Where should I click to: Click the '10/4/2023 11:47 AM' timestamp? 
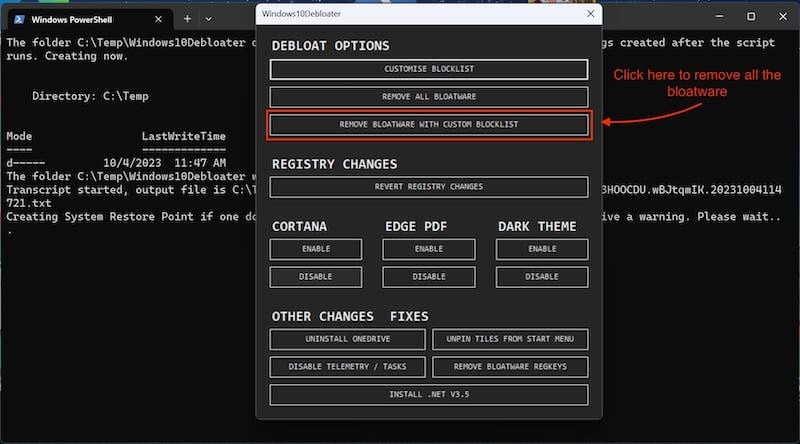point(164,163)
